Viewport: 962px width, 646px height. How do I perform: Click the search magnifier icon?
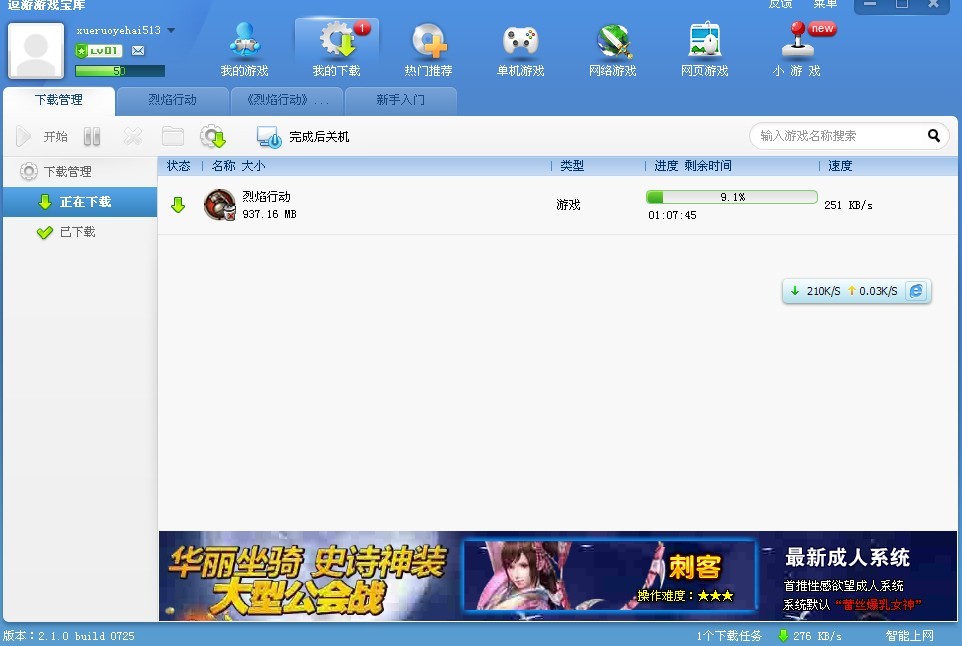pos(934,136)
